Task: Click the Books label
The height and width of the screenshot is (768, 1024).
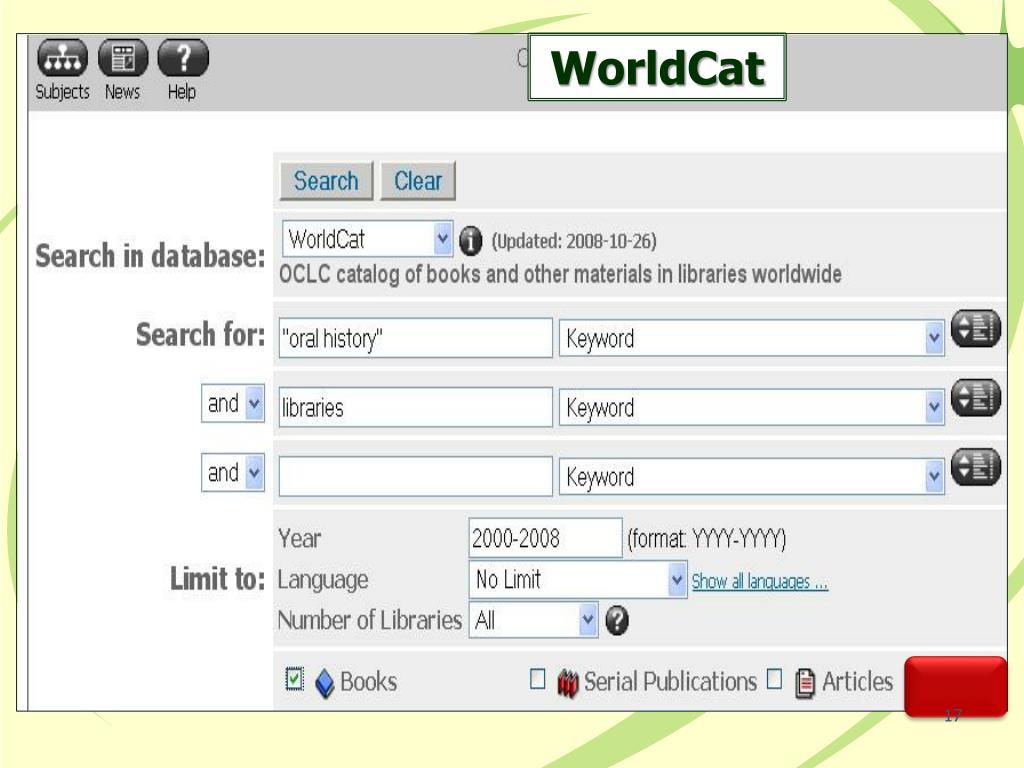Action: click(368, 682)
